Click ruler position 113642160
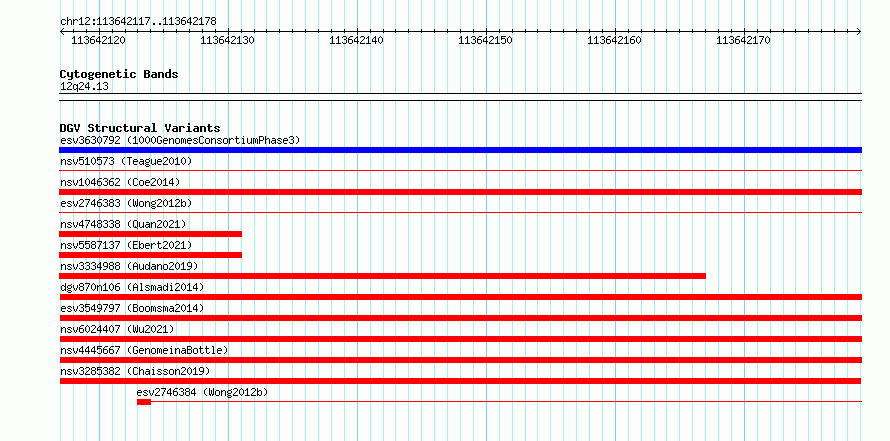890x441 pixels. pyautogui.click(x=614, y=40)
